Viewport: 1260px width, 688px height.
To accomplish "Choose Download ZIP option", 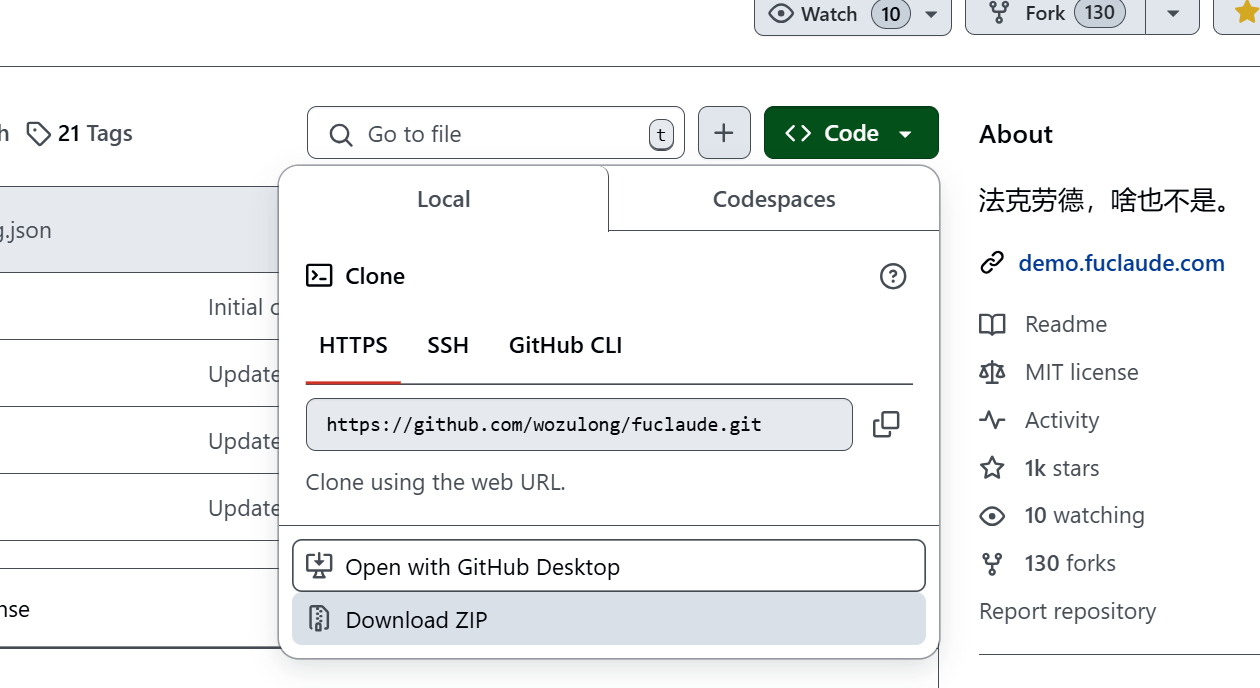I will click(x=609, y=619).
